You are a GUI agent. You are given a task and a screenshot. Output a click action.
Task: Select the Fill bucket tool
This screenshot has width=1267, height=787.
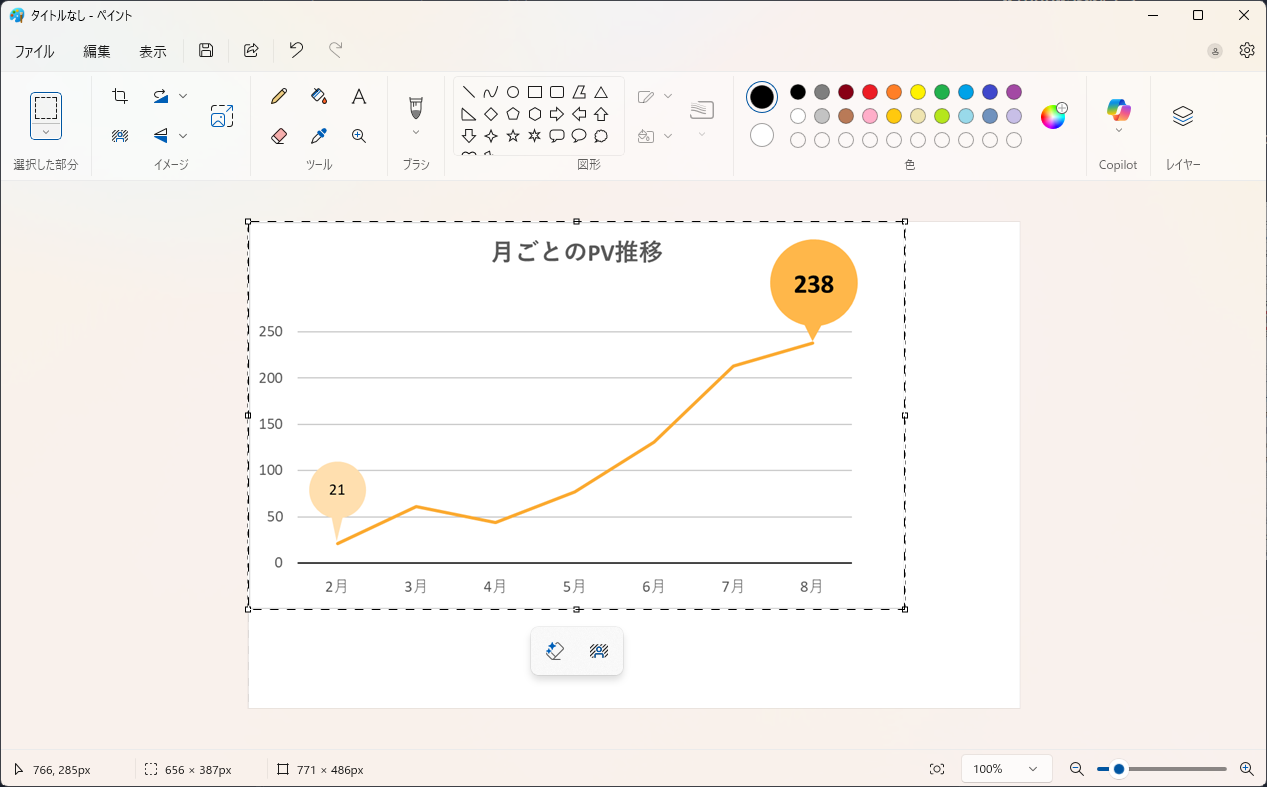click(319, 96)
